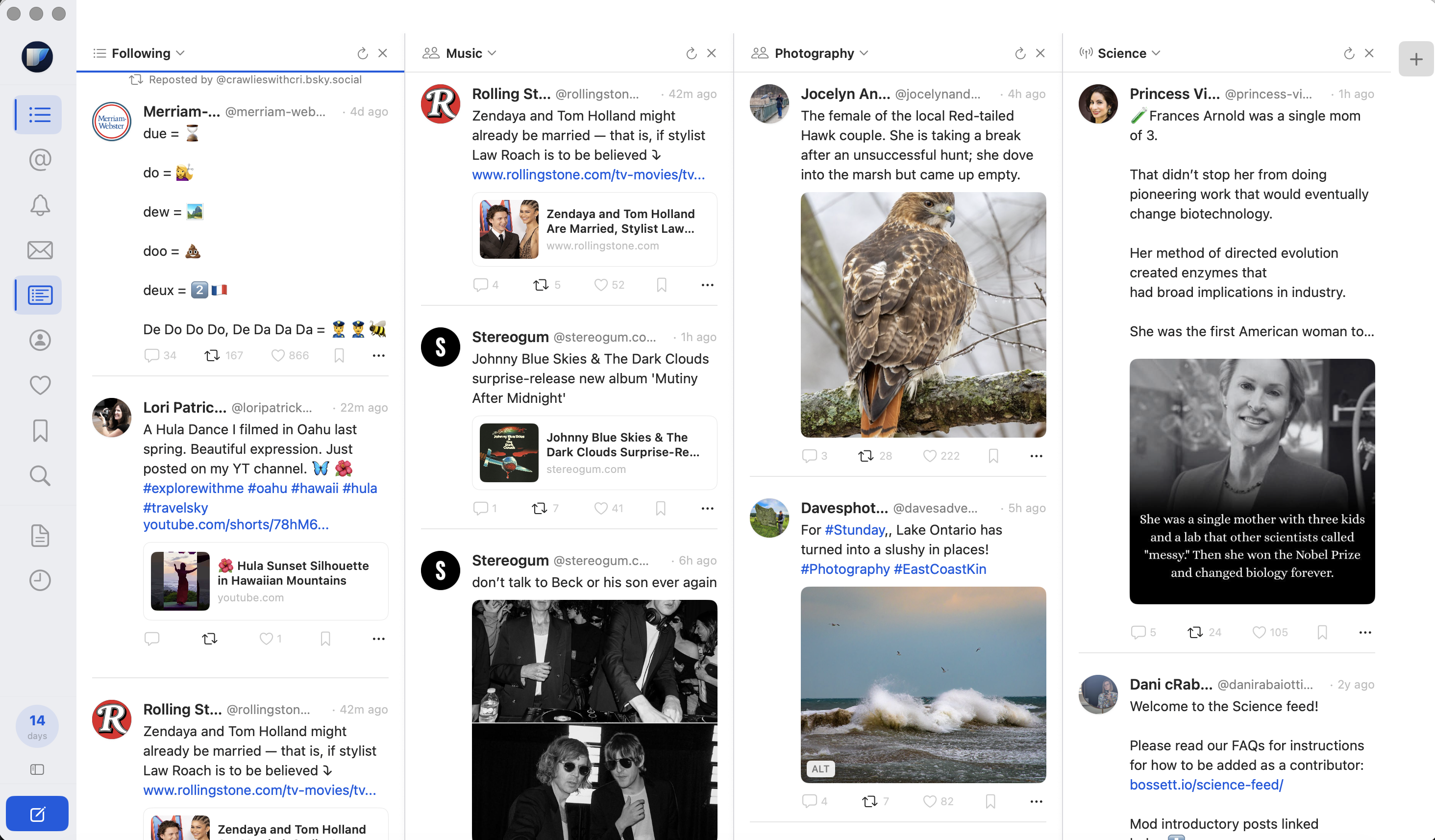Expand the Science column title menu
Screen dimensions: 1435x840
pyautogui.click(x=1156, y=53)
